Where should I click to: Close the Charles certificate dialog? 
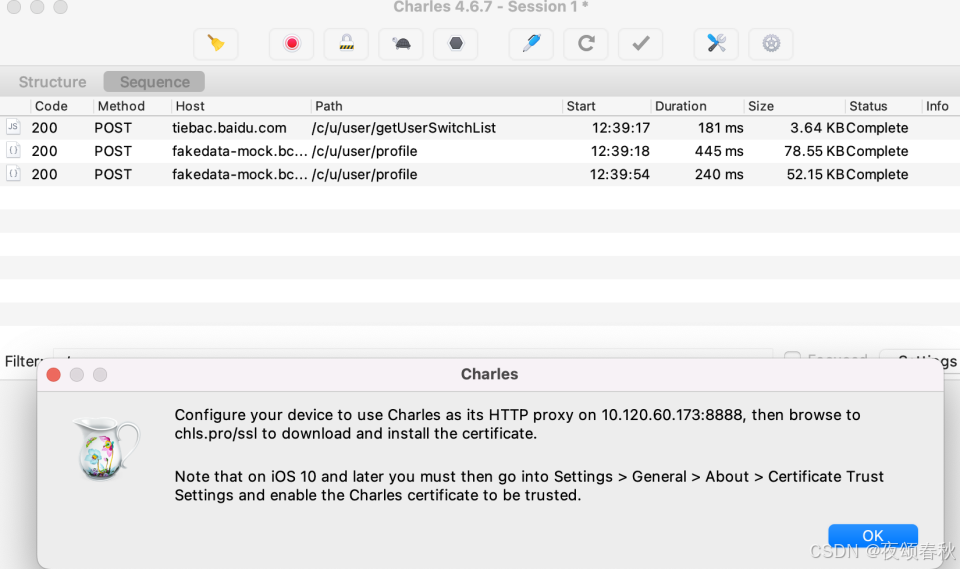coord(53,375)
